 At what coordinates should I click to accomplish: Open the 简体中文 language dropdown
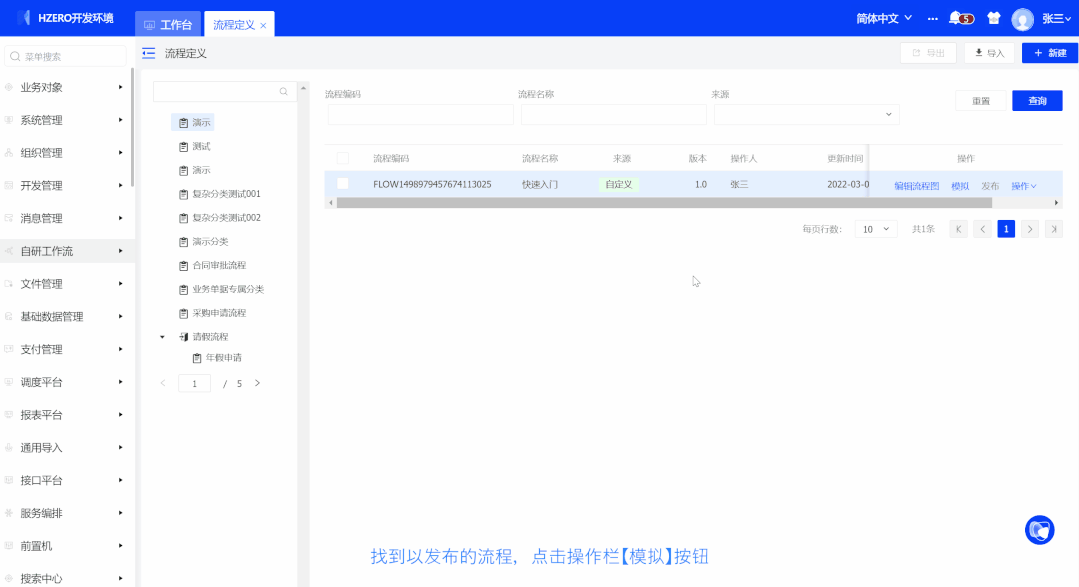(884, 19)
